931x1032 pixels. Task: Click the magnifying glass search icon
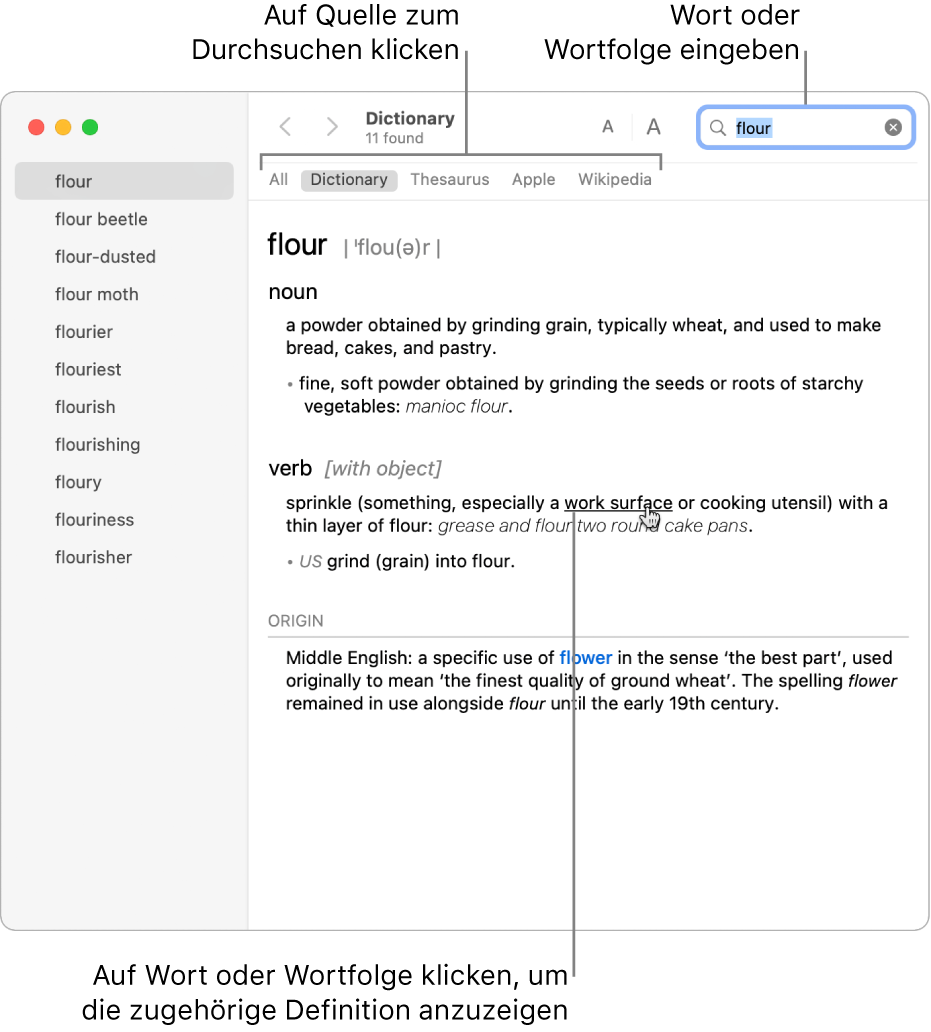click(718, 128)
